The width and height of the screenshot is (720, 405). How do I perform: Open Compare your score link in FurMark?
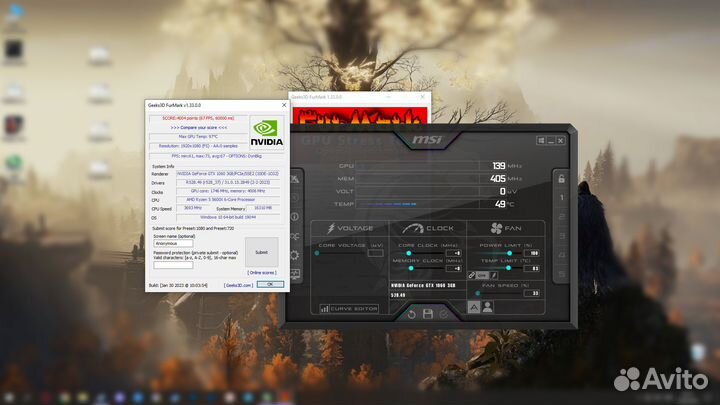point(198,128)
